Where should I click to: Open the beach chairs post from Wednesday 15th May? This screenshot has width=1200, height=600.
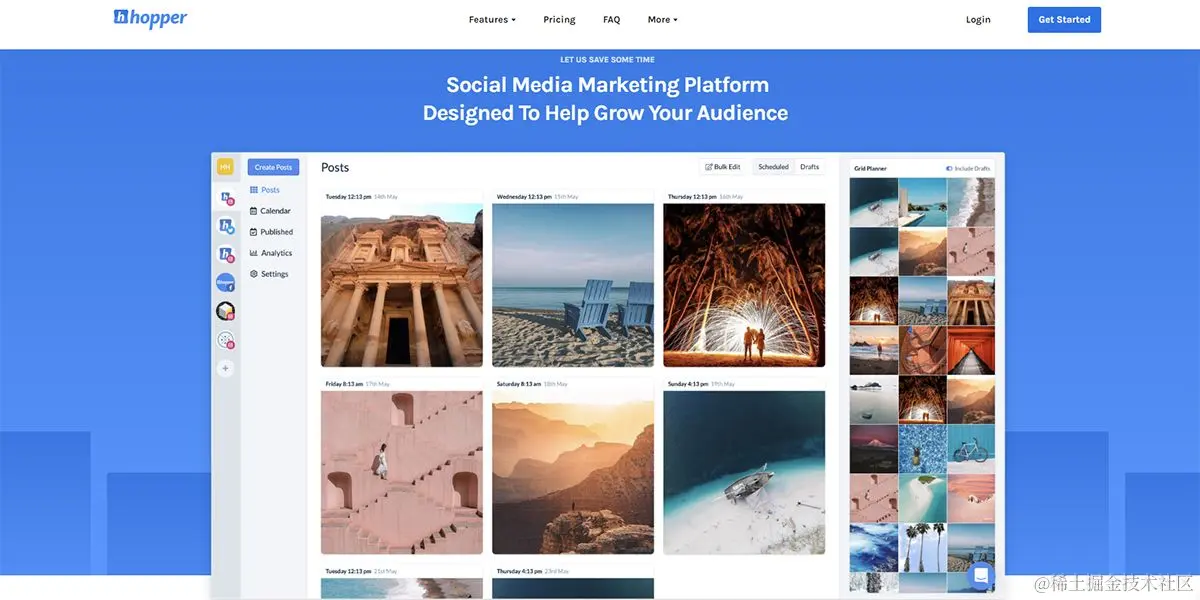tap(573, 285)
